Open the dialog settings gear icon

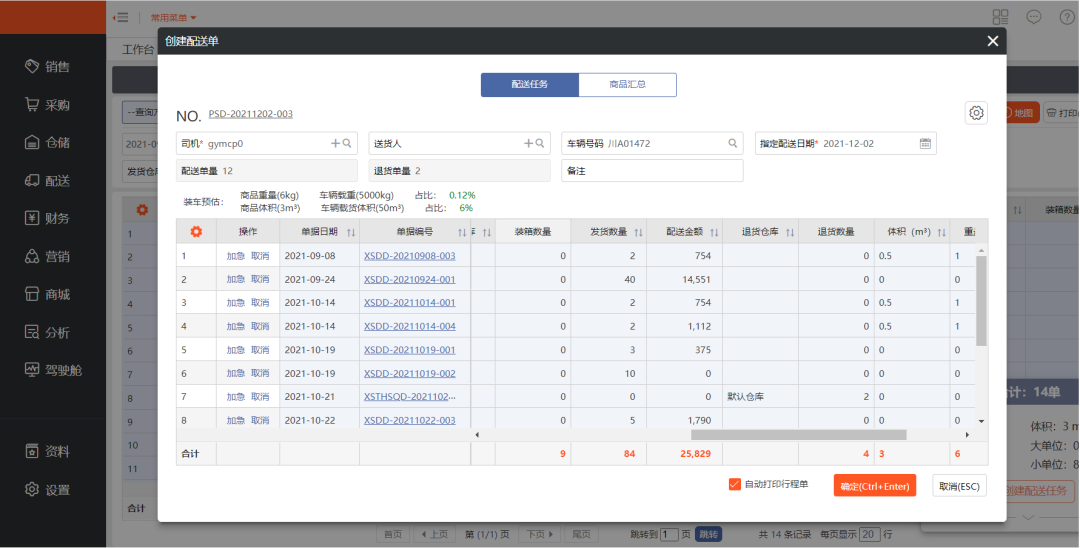(x=977, y=113)
